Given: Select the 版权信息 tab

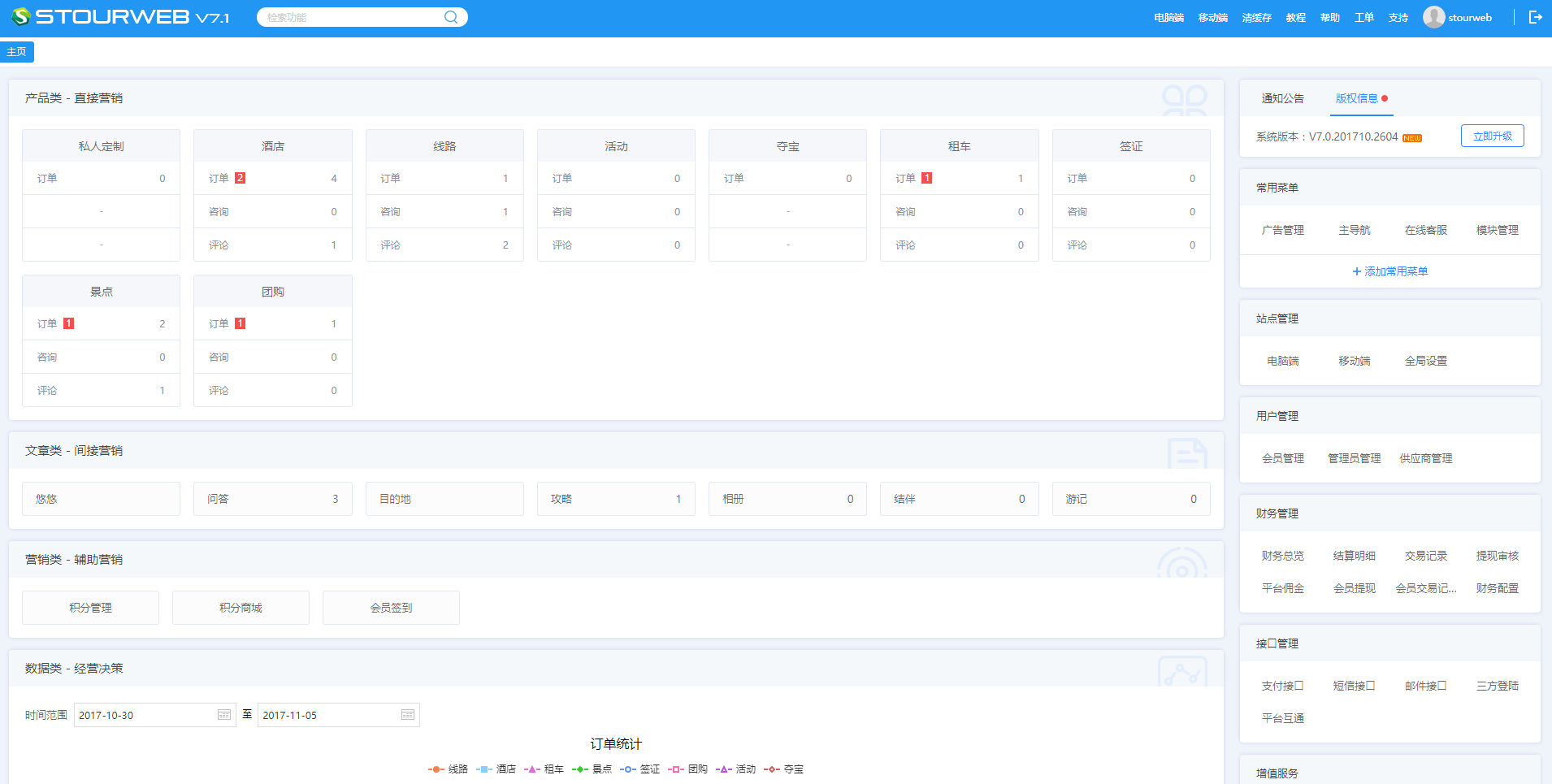Looking at the screenshot, I should click(1356, 98).
